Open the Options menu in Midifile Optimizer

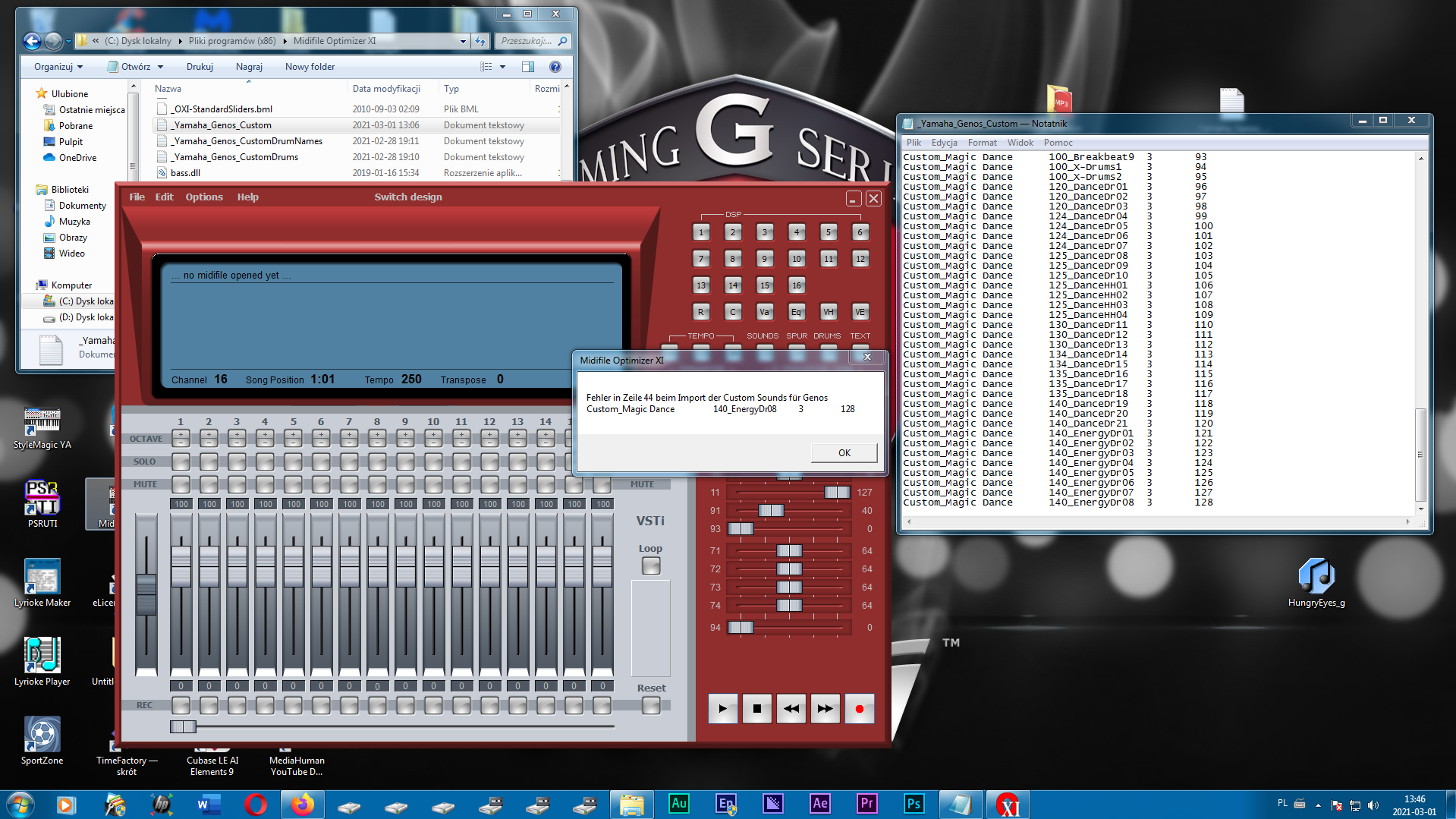[x=204, y=197]
